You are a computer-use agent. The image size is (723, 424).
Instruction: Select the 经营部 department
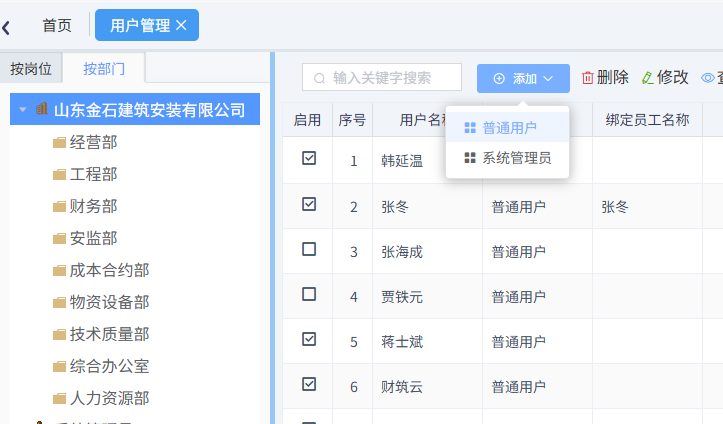94,142
